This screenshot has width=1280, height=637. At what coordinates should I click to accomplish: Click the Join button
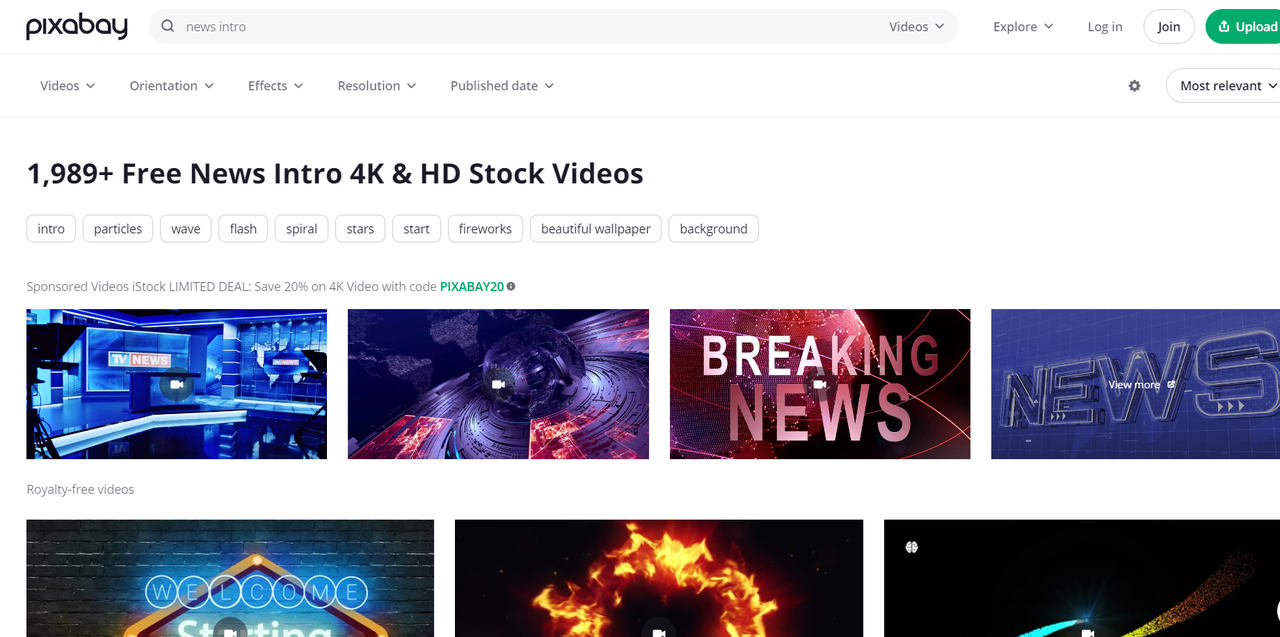coord(1169,27)
